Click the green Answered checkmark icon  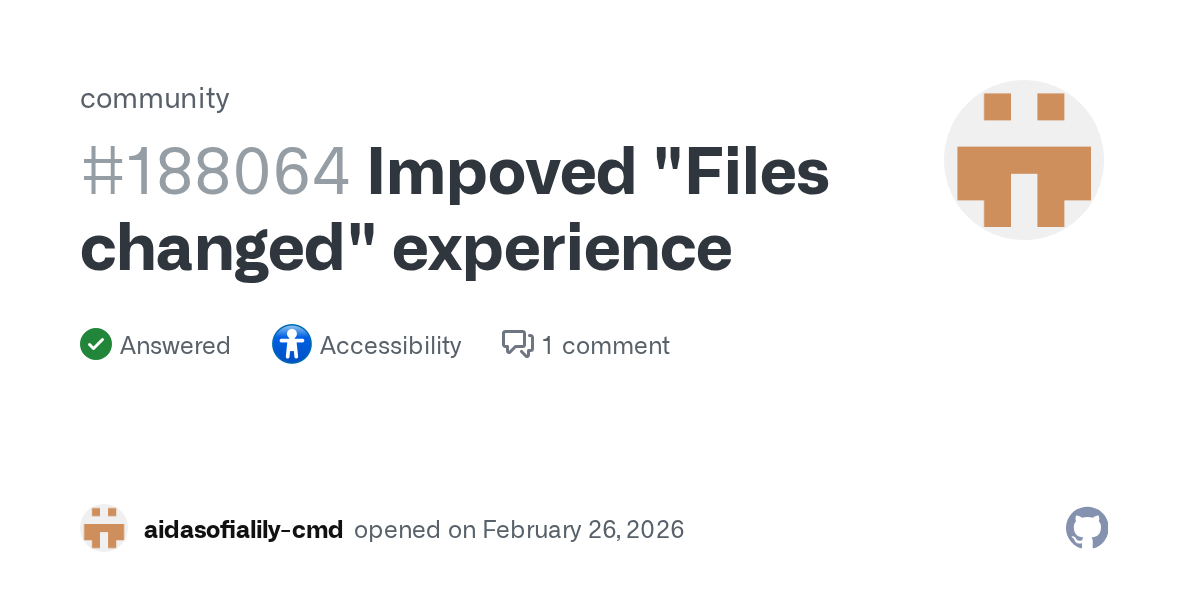tap(96, 345)
